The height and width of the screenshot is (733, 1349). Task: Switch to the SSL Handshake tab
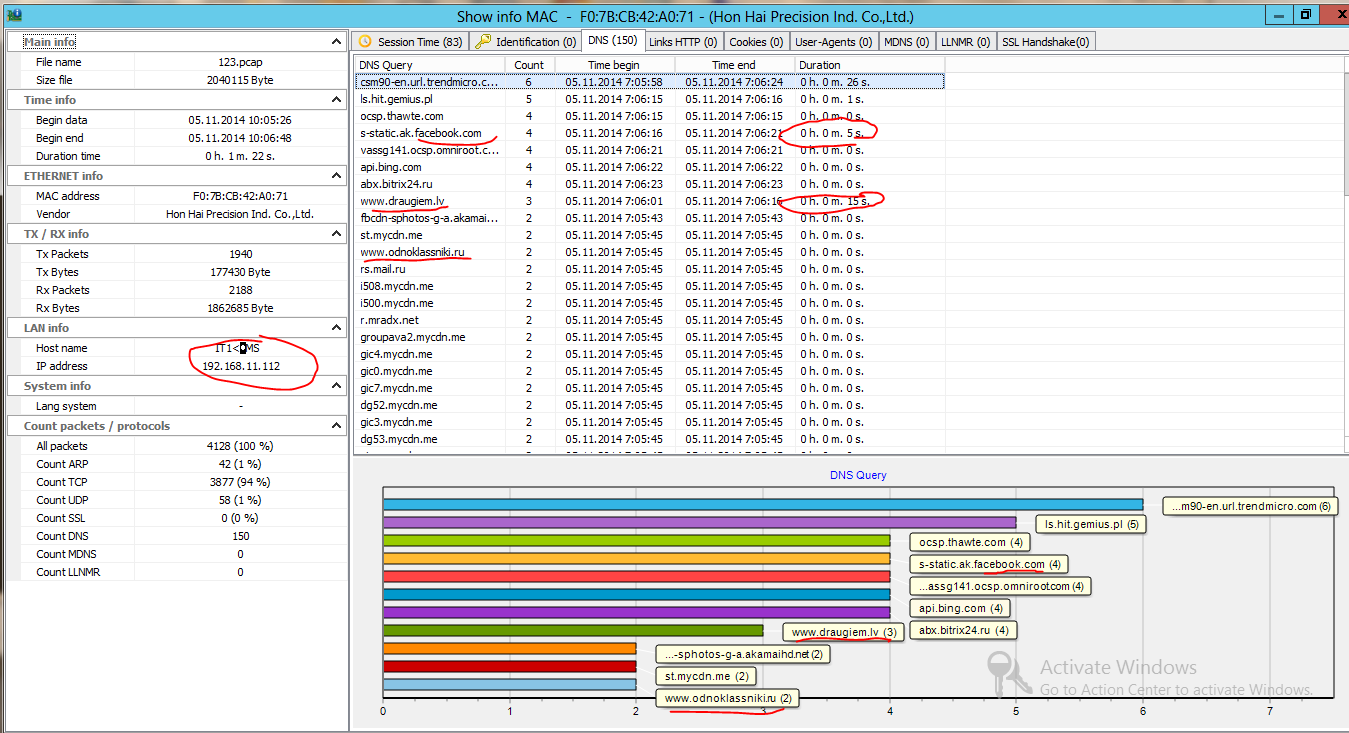point(1045,42)
